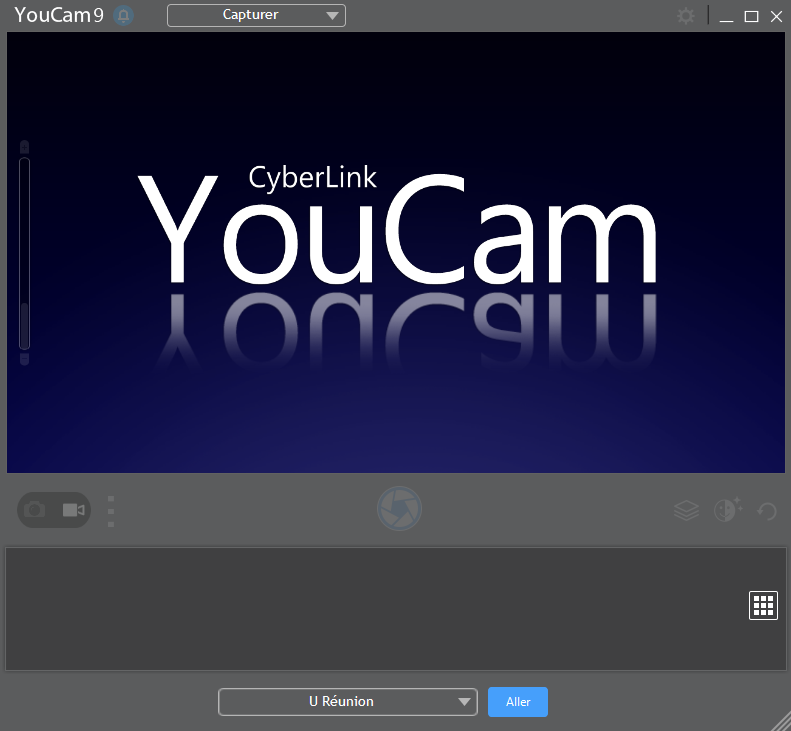
Task: Open the layers effects icon
Action: [x=686, y=511]
